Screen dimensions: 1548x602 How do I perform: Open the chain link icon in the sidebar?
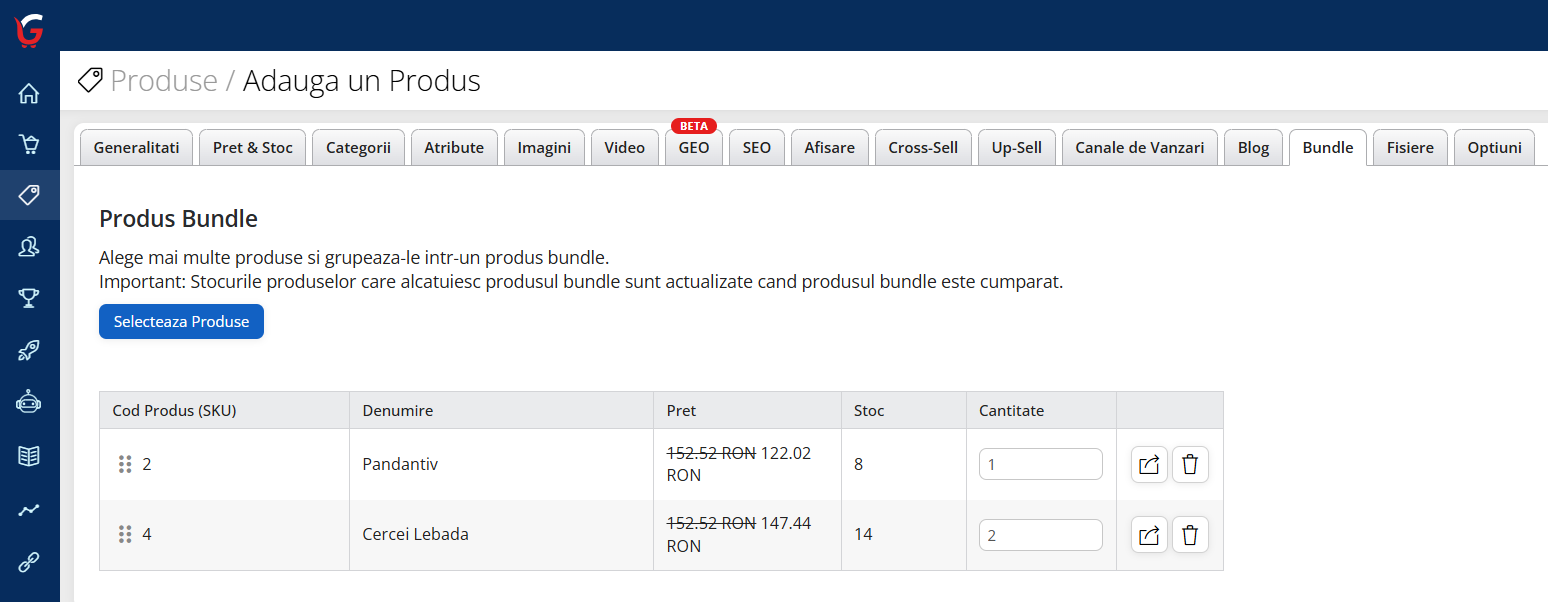(x=29, y=563)
